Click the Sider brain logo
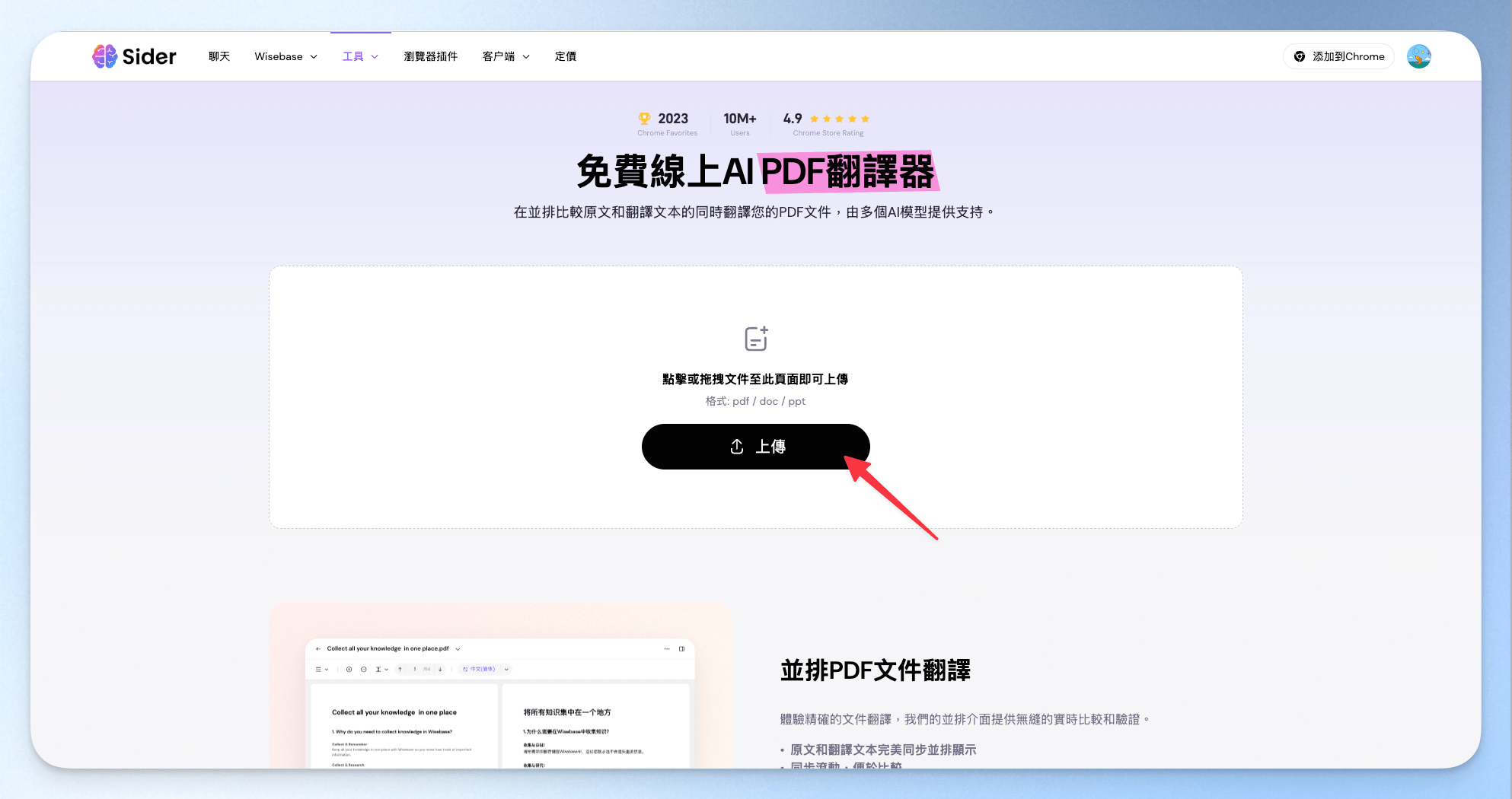This screenshot has width=1512, height=799. (104, 56)
